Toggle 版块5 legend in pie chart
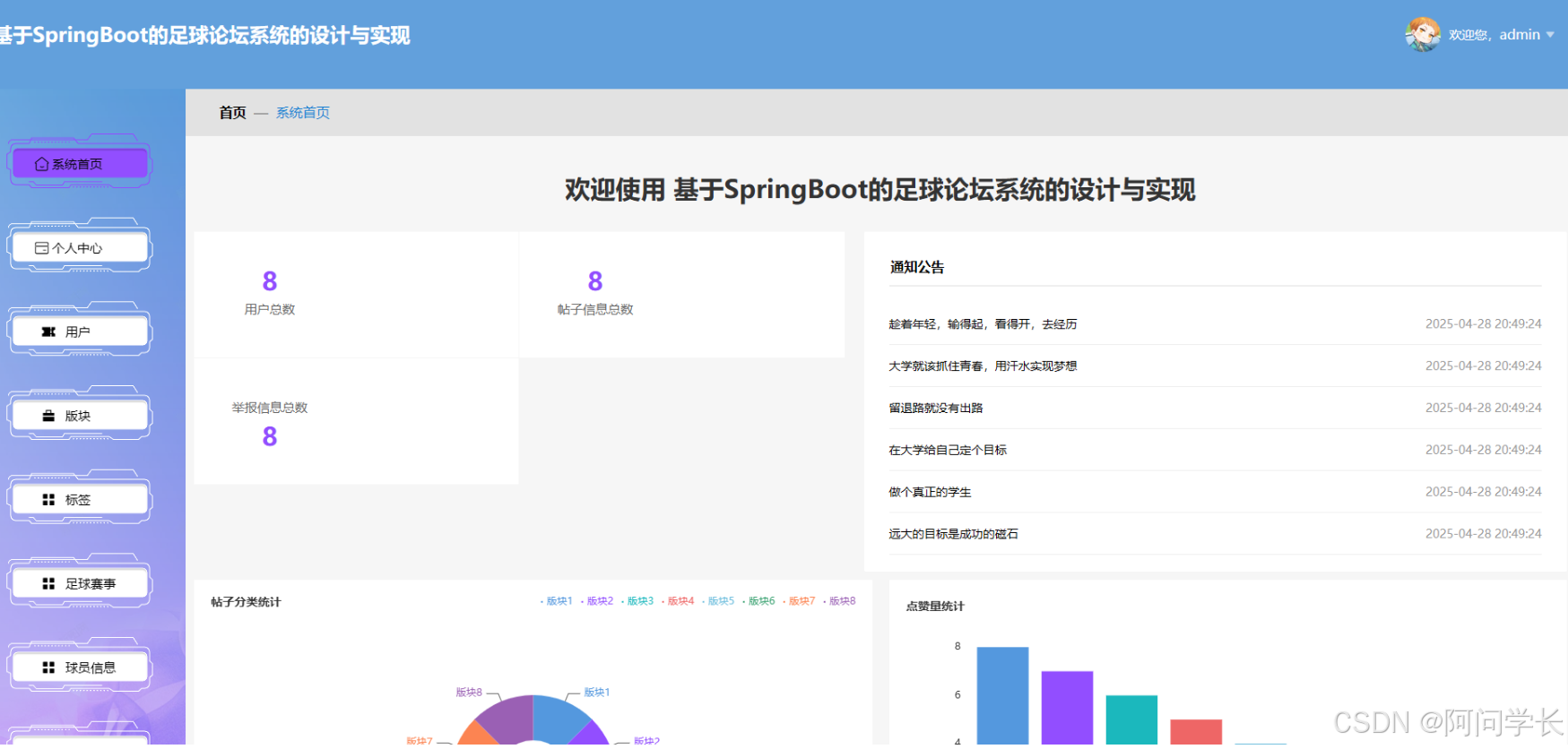The height and width of the screenshot is (749, 1568). (718, 601)
